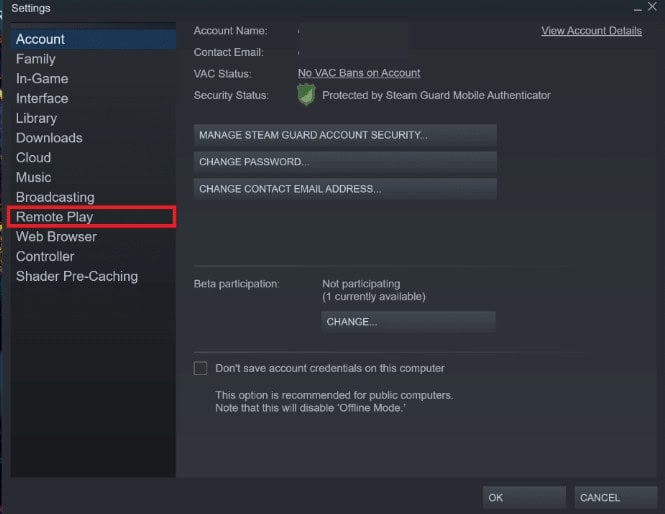Click the 'Security Status:' label
Image resolution: width=665 pixels, height=514 pixels.
tap(231, 95)
